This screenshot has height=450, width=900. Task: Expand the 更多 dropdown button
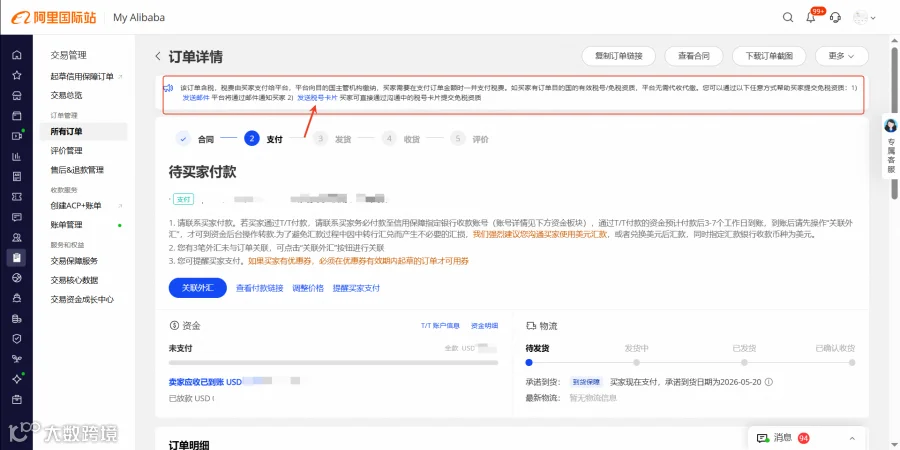841,56
